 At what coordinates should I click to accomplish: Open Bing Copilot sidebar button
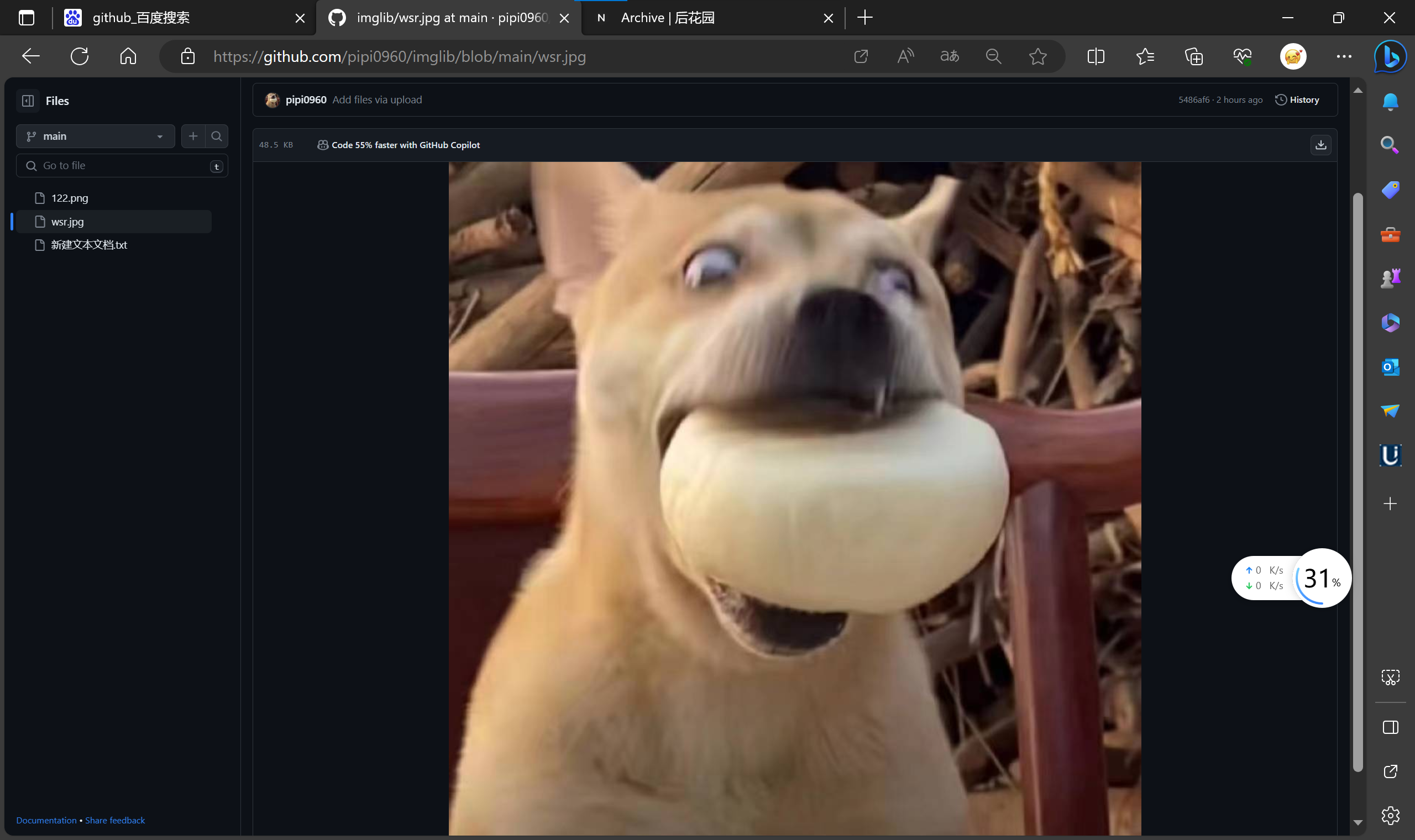pyautogui.click(x=1390, y=56)
